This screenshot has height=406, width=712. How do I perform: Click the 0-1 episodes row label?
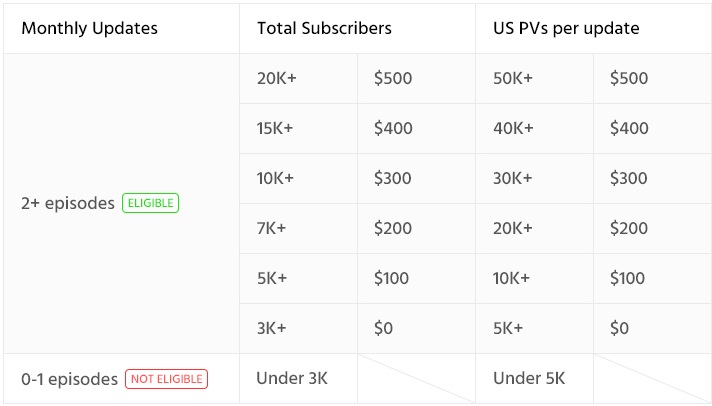pos(69,379)
